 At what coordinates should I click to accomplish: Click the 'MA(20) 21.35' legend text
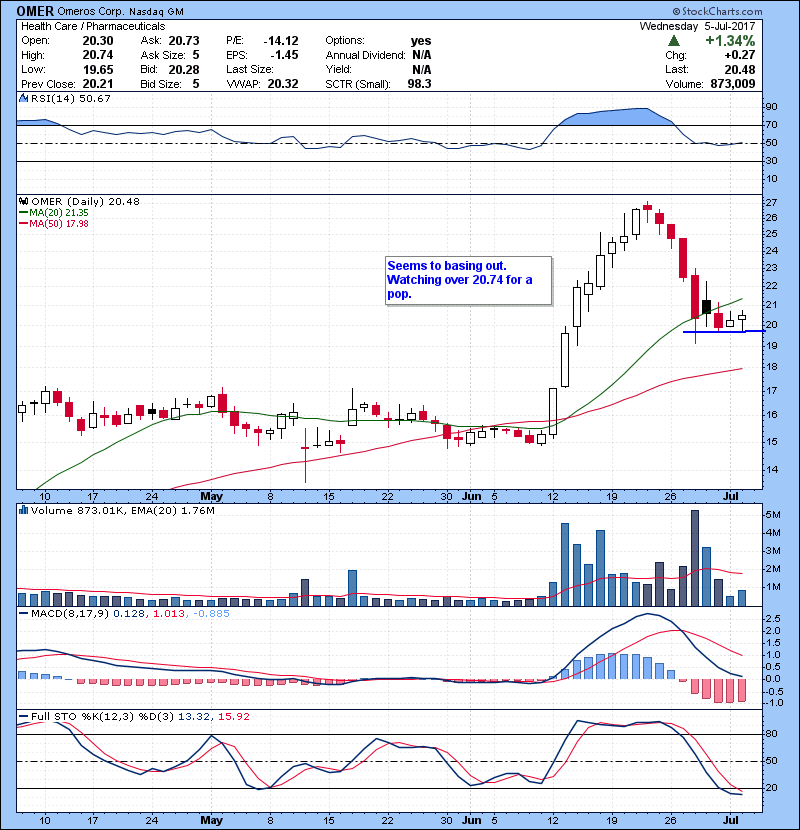coord(59,212)
